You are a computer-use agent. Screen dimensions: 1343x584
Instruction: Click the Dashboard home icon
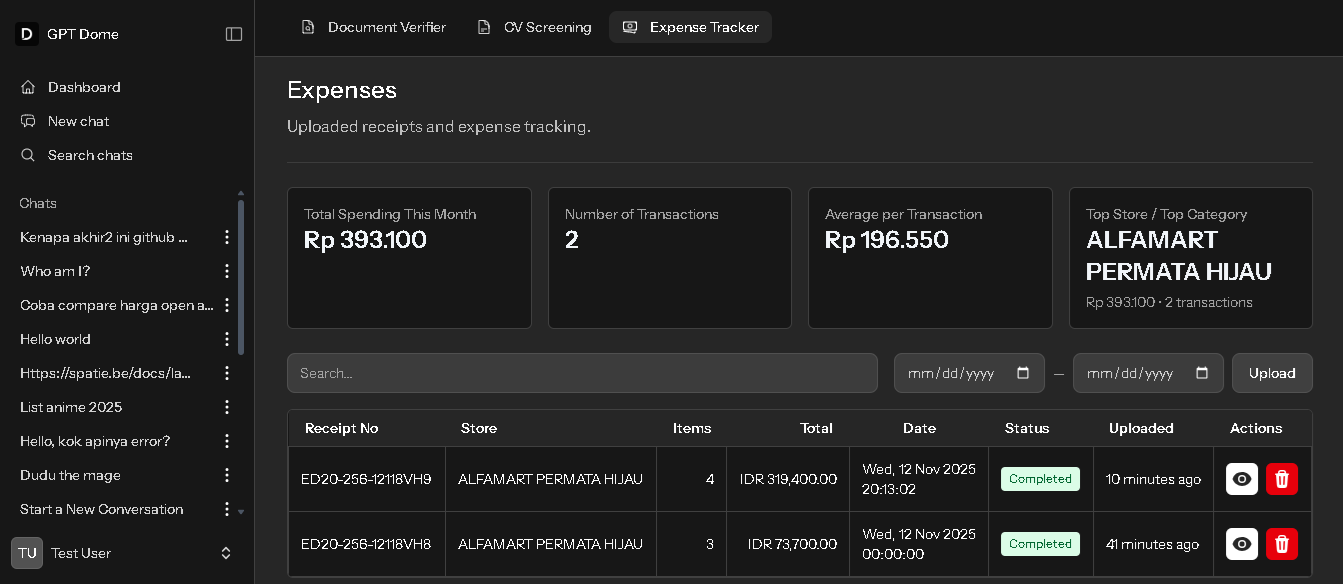[28, 87]
